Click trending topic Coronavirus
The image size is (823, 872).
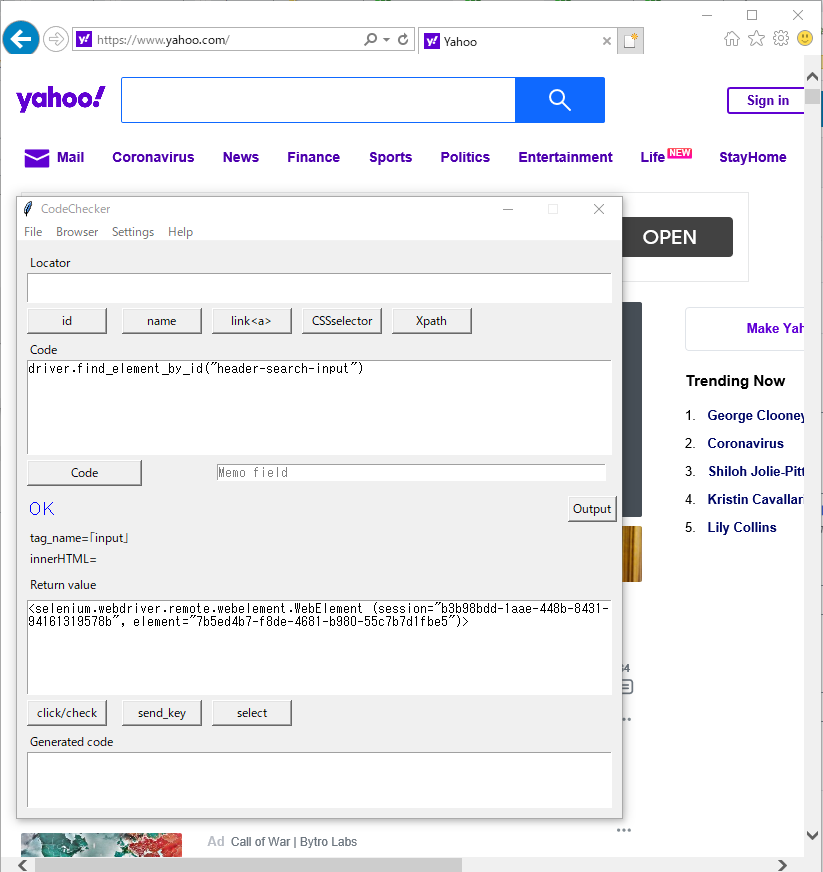745,443
